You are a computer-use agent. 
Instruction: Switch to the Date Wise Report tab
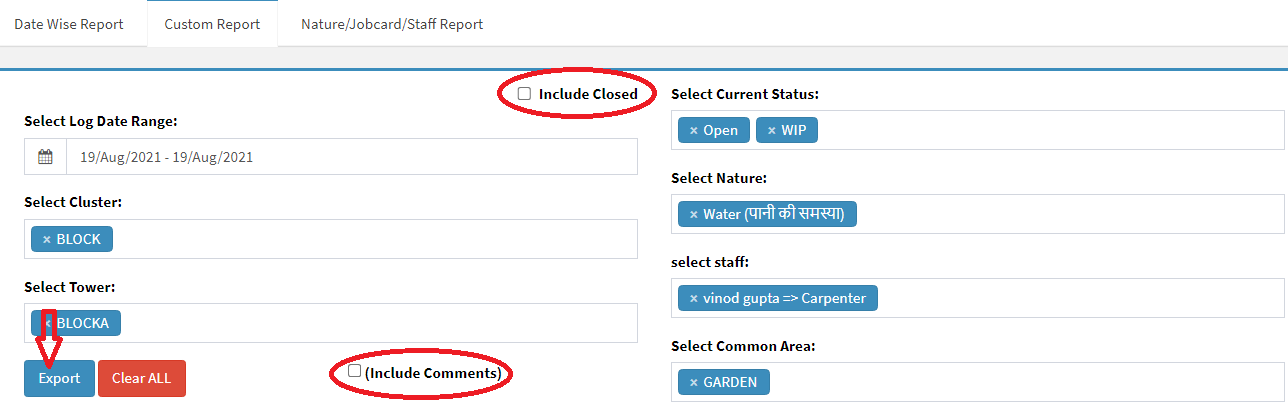point(69,24)
